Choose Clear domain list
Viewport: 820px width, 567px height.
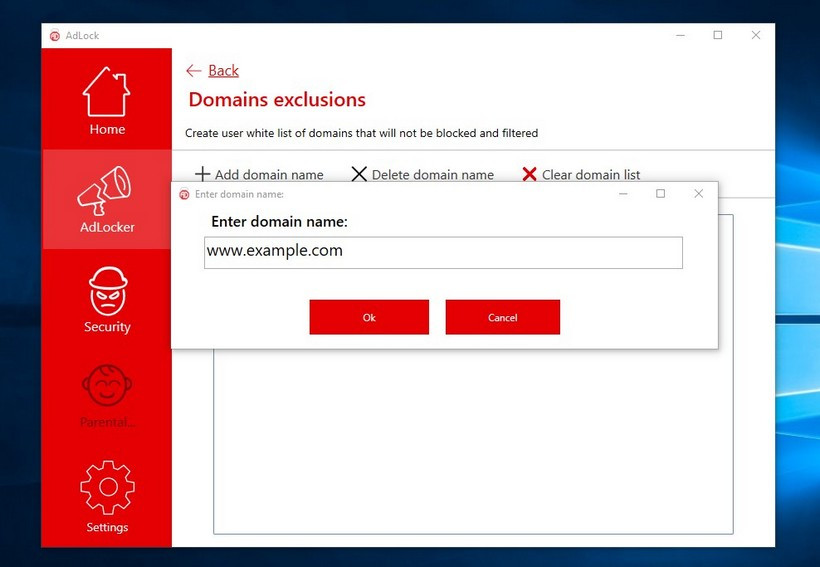(590, 175)
